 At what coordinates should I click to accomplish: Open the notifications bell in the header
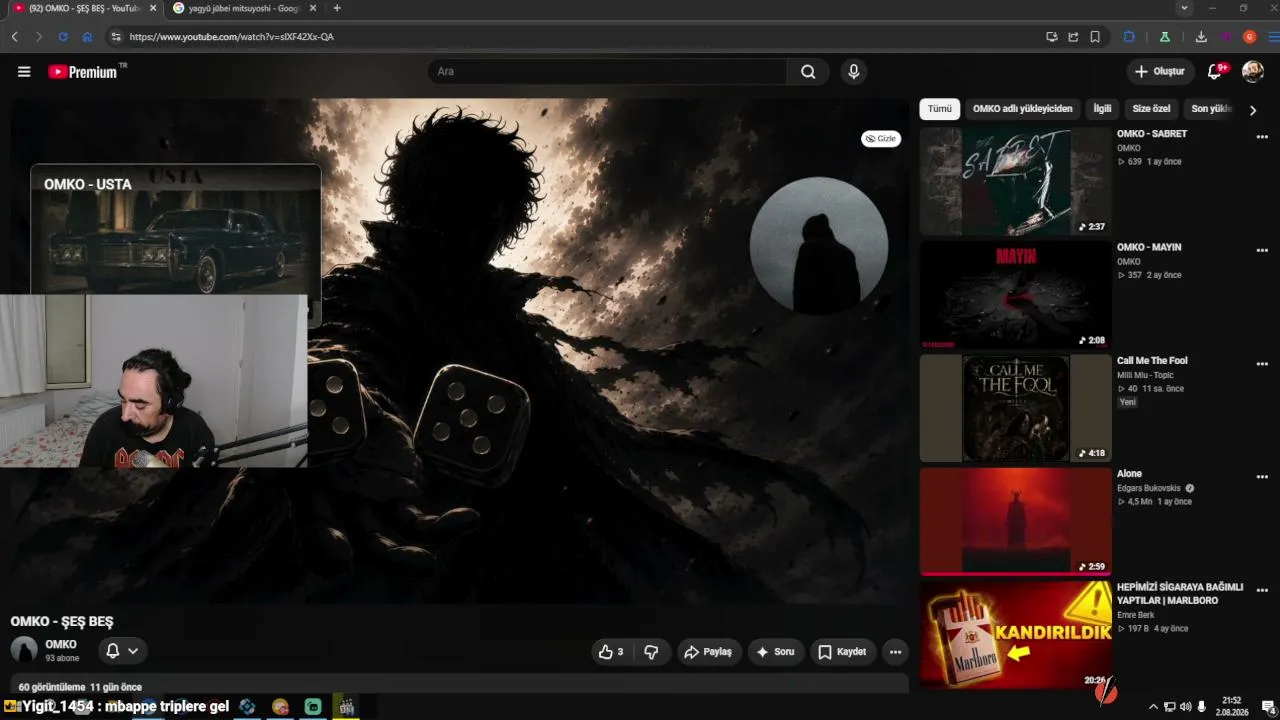(x=1216, y=71)
